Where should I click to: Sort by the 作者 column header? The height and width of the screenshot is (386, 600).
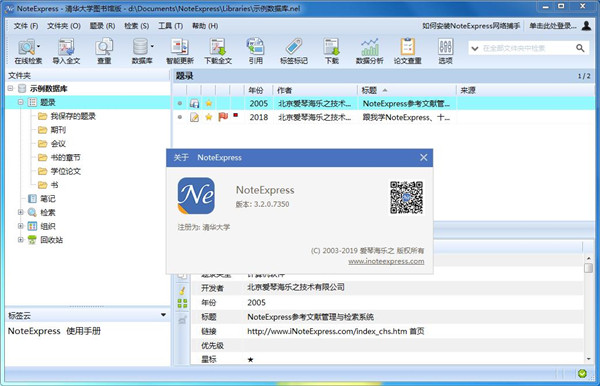click(315, 90)
